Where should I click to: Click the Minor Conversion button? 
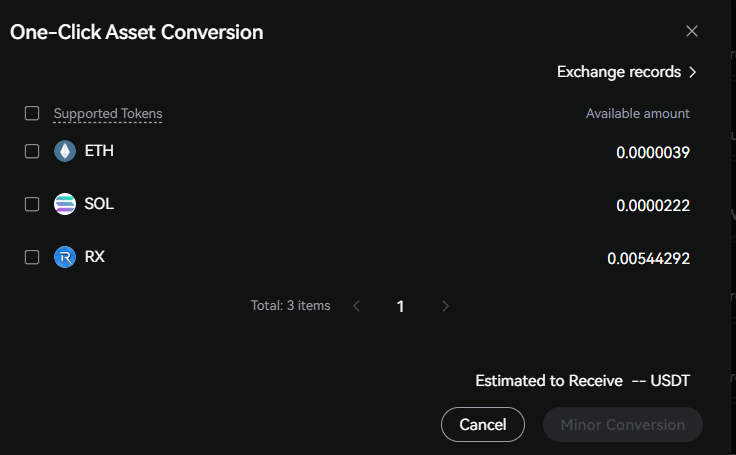(622, 425)
